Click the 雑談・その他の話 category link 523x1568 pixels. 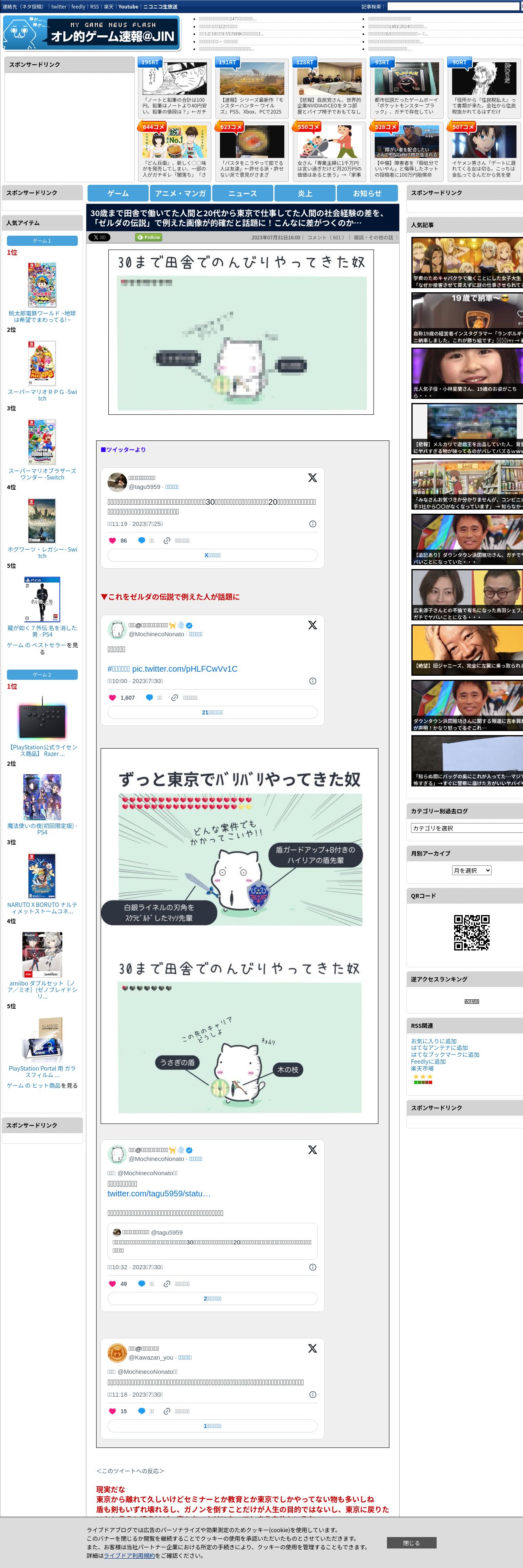tap(374, 237)
